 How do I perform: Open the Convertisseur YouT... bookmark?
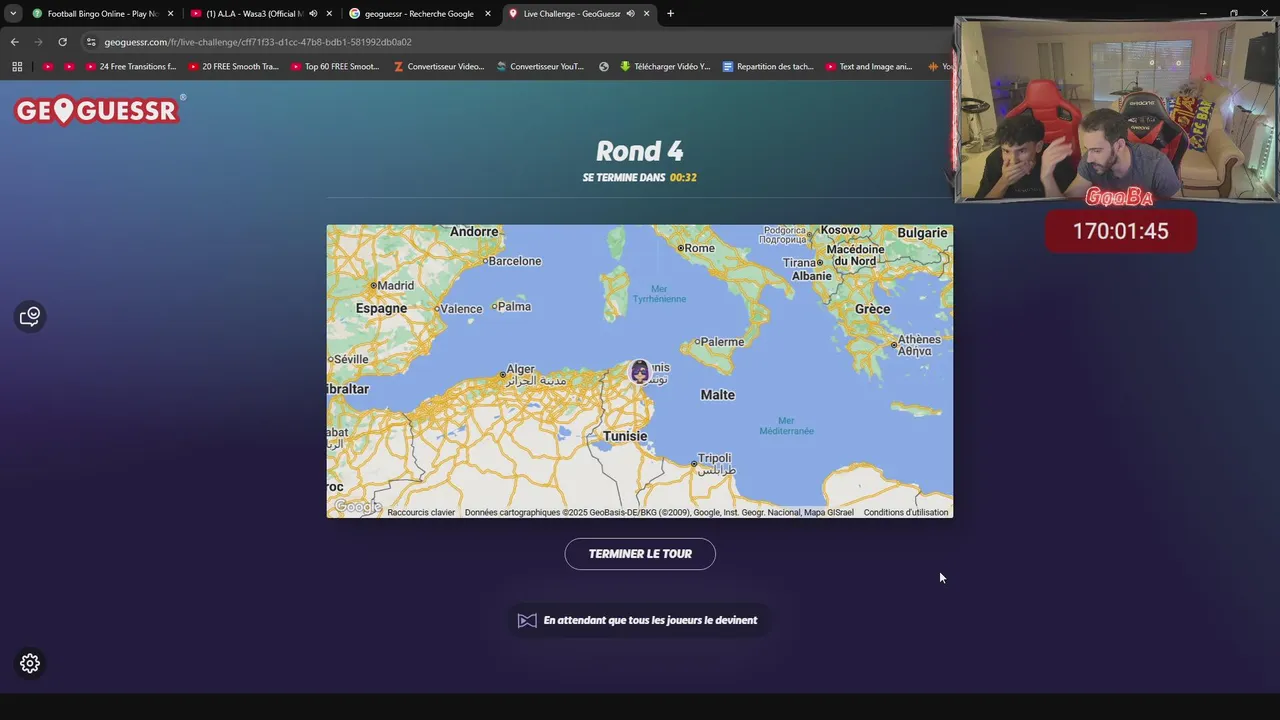(540, 67)
